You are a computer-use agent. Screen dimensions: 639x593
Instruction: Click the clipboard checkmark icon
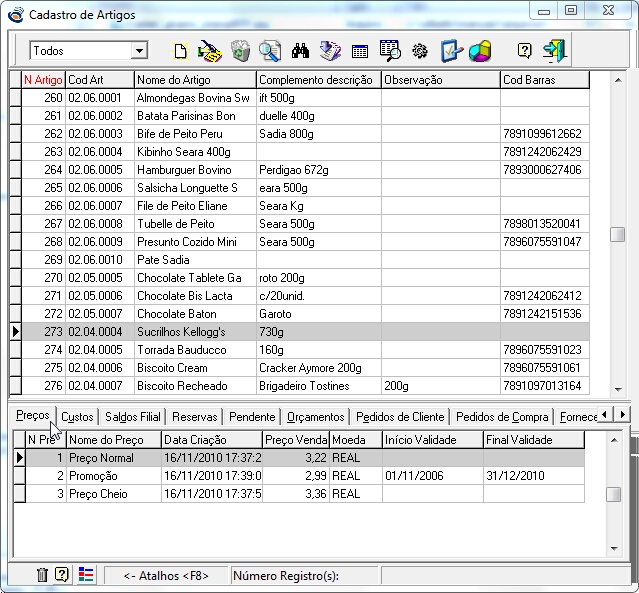coord(452,51)
